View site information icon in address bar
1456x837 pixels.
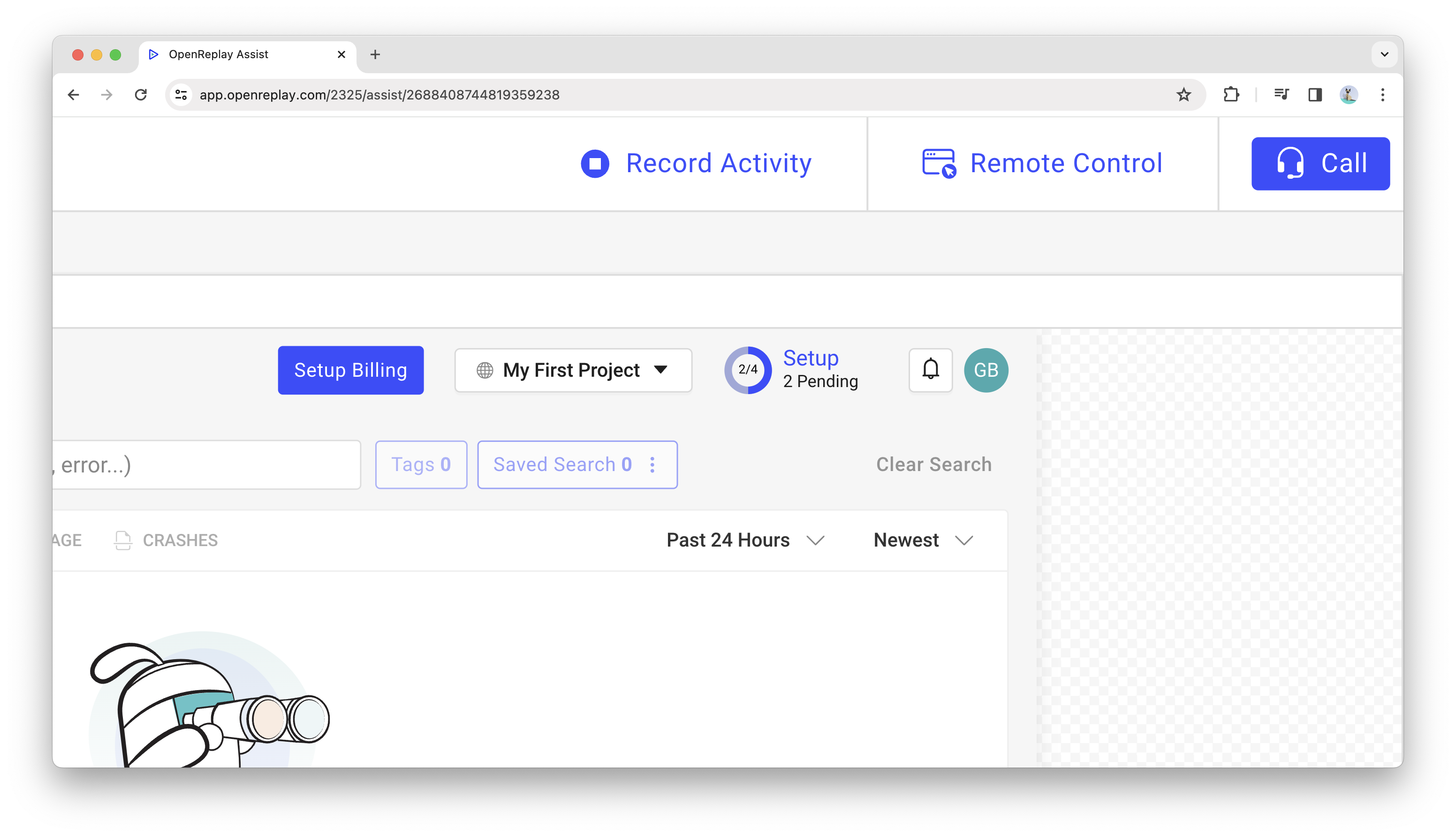coord(182,95)
